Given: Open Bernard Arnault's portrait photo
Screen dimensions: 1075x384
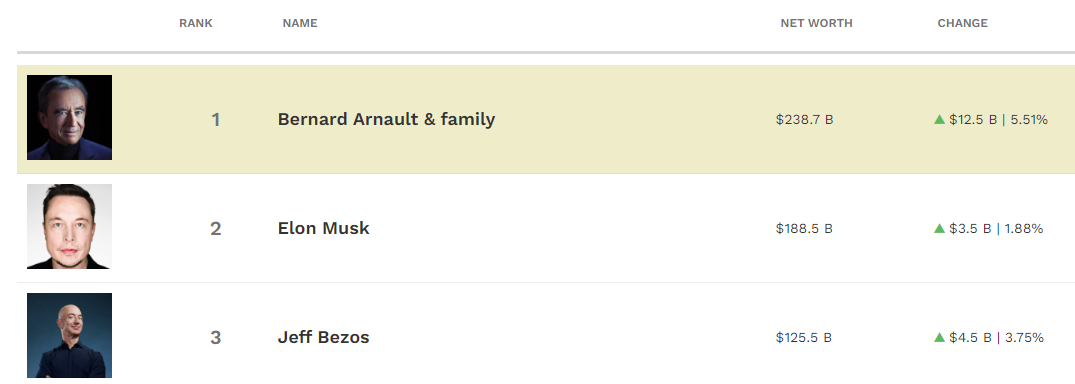Looking at the screenshot, I should point(69,117).
